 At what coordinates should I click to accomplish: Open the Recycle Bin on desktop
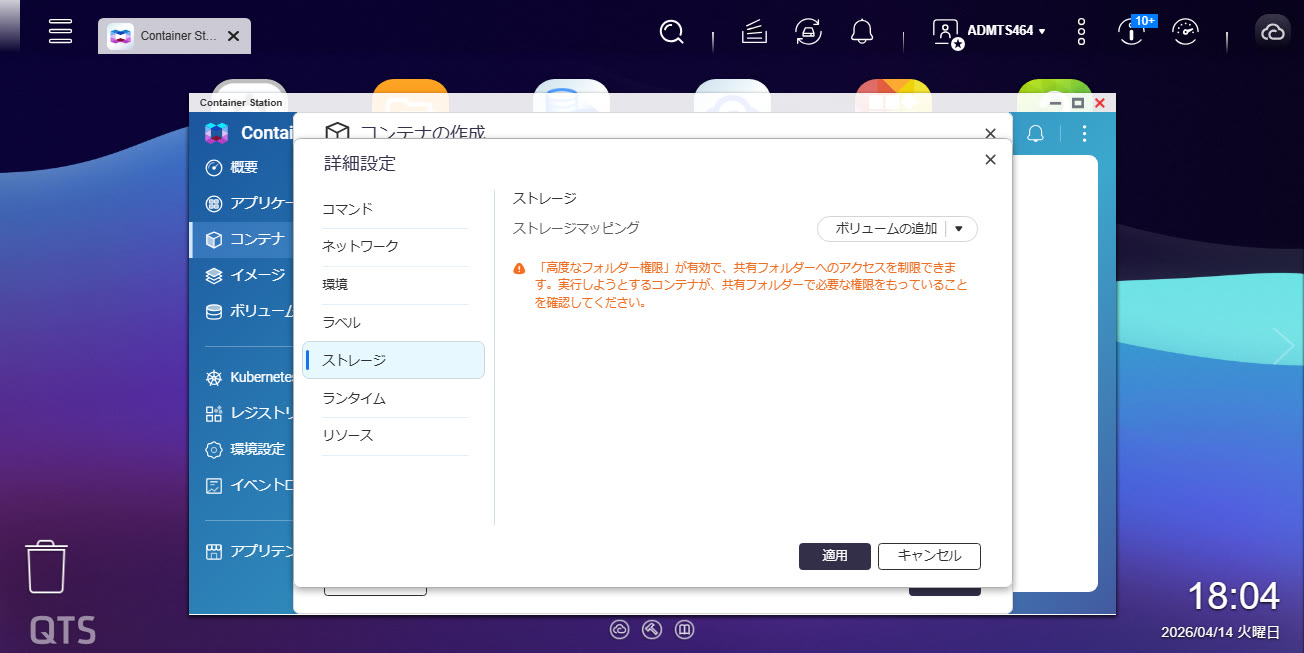click(46, 567)
